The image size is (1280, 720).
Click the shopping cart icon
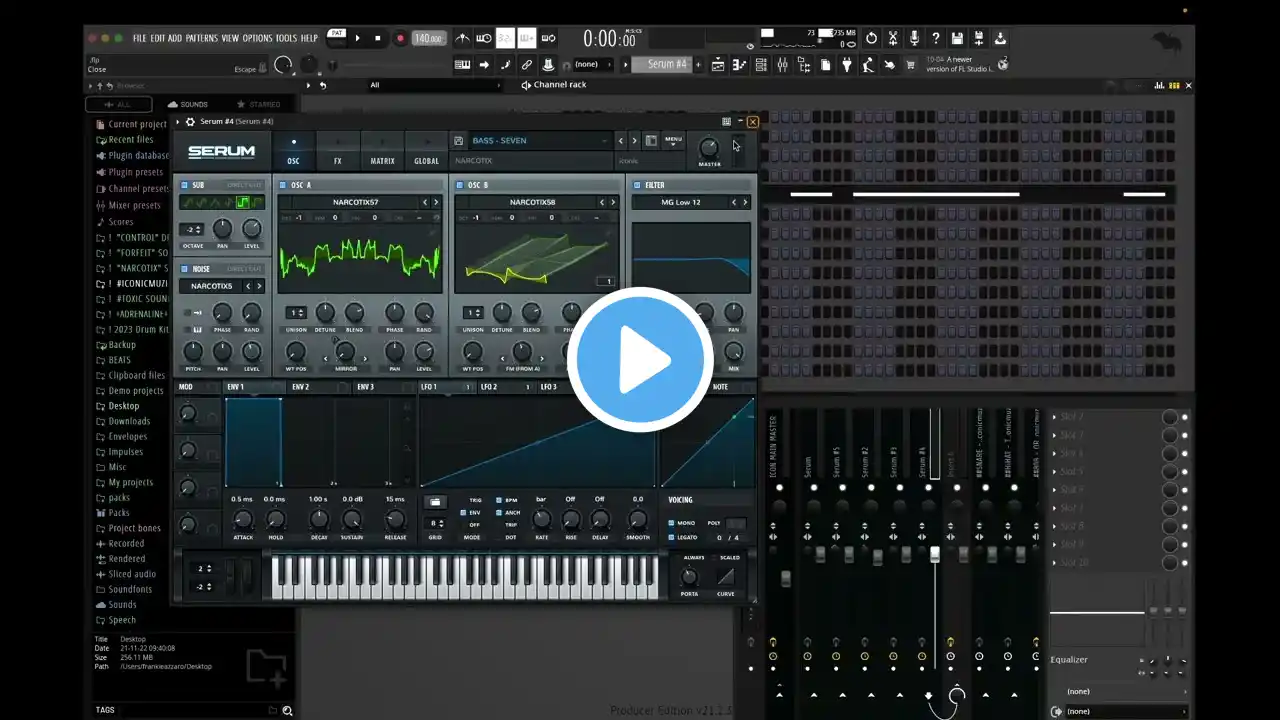click(910, 64)
